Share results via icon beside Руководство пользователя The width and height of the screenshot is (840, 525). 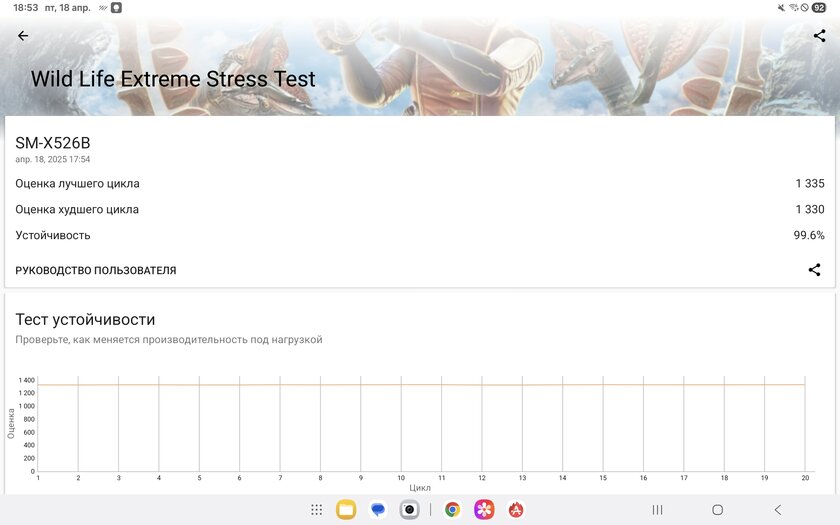click(814, 269)
